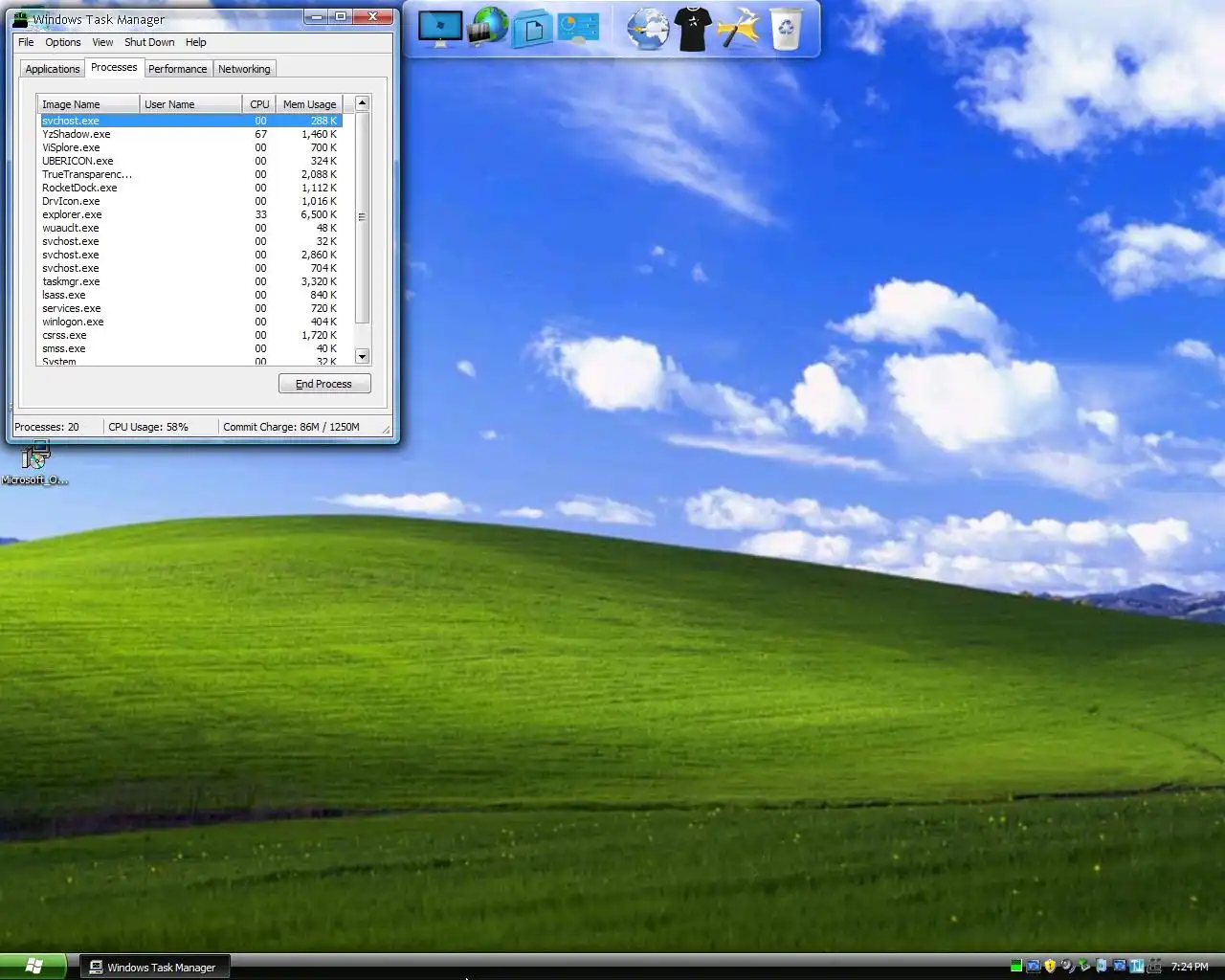The height and width of the screenshot is (980, 1225).
Task: Open the Shut Down menu
Action: coord(149,42)
